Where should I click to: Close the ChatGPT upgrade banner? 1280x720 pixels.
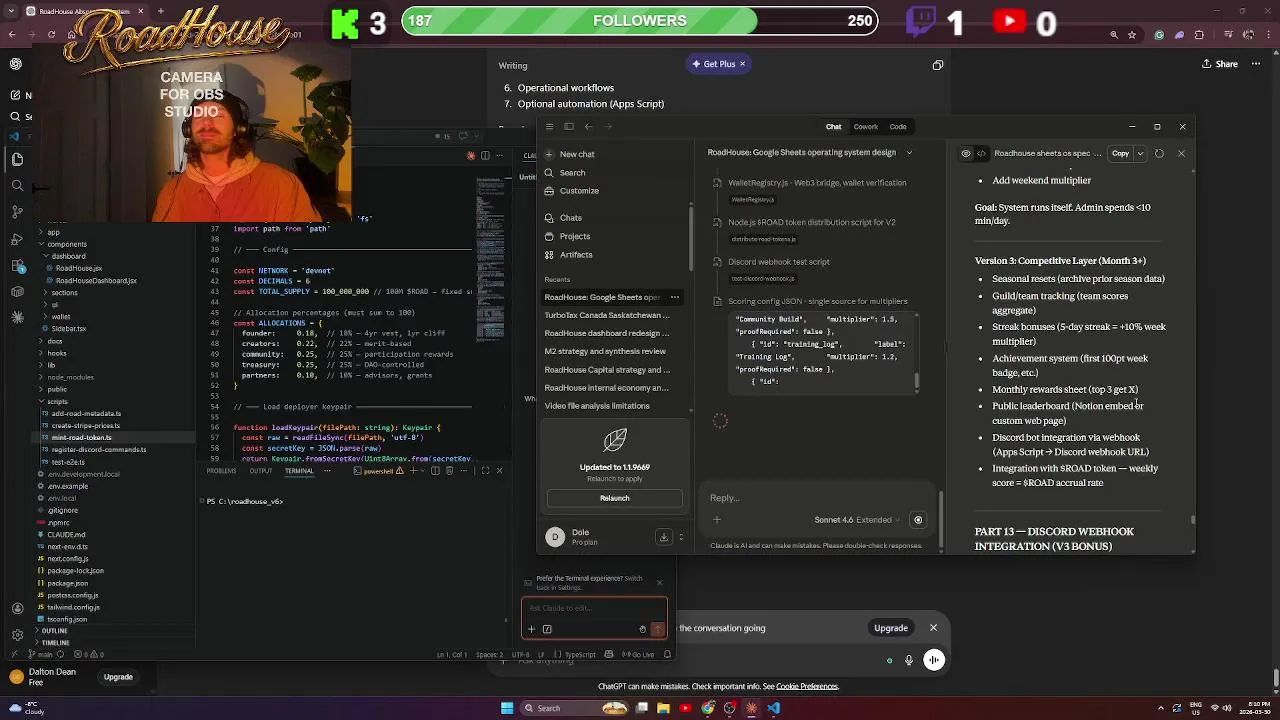pos(933,628)
